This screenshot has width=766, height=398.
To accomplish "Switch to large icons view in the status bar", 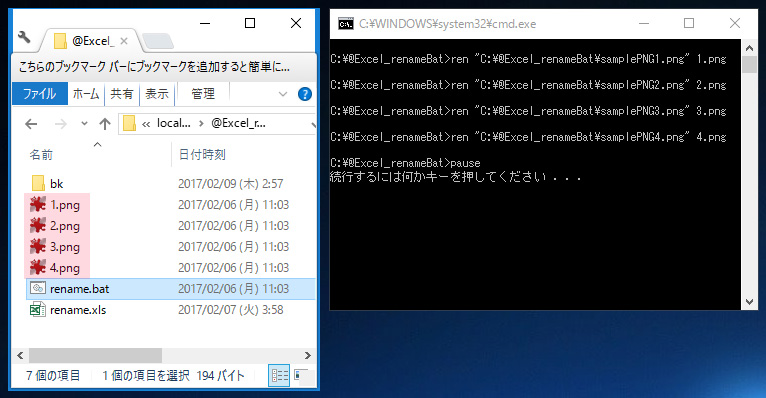I will (x=301, y=376).
